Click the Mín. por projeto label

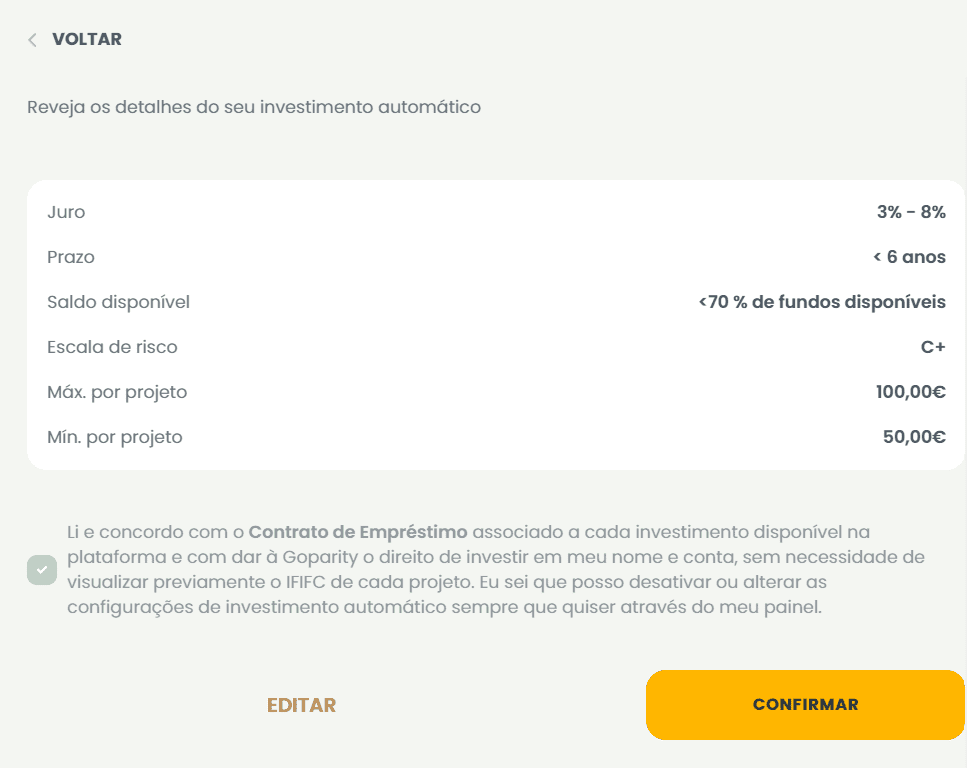click(115, 437)
